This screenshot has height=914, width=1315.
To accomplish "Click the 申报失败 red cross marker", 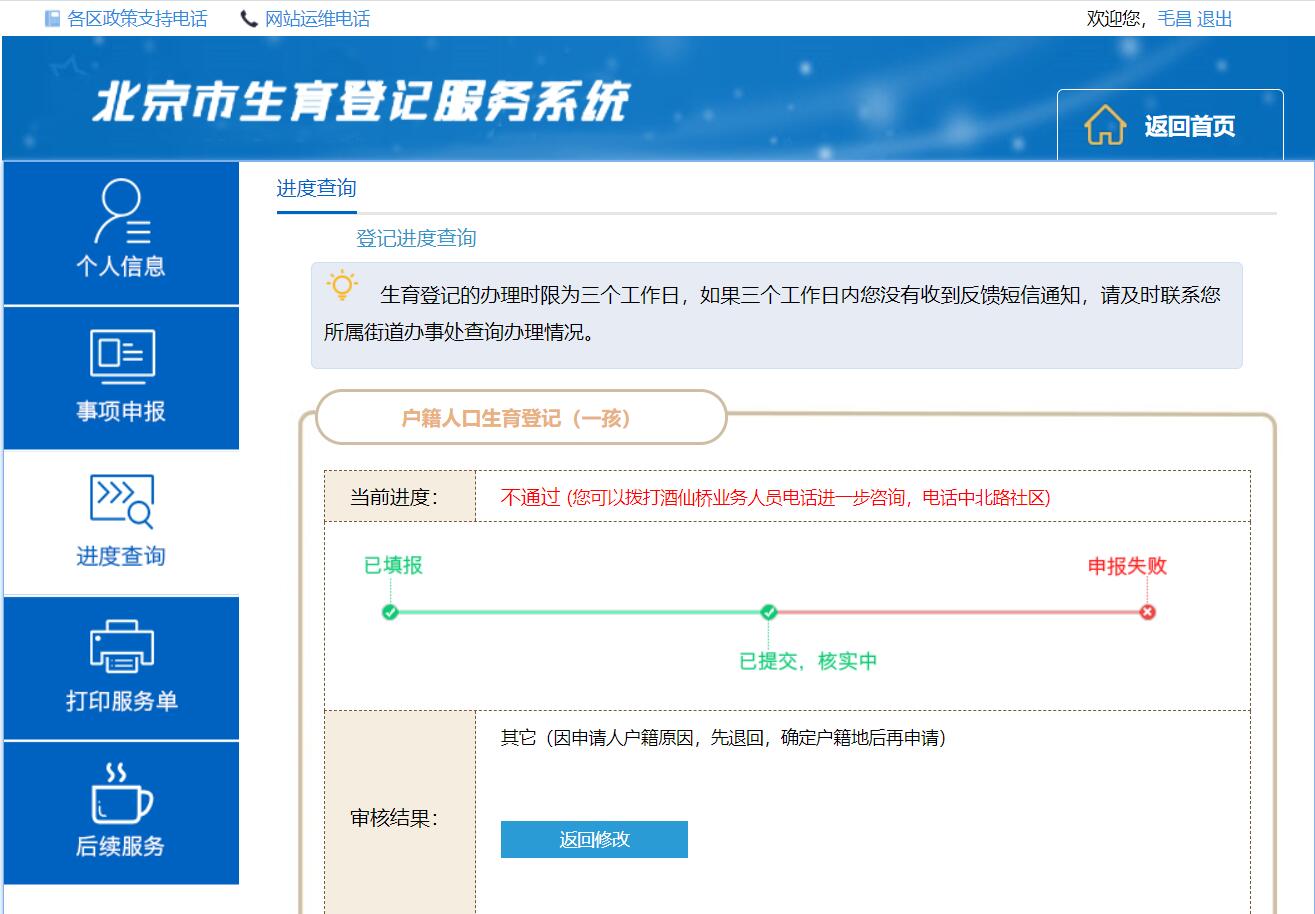I will pyautogui.click(x=1147, y=612).
